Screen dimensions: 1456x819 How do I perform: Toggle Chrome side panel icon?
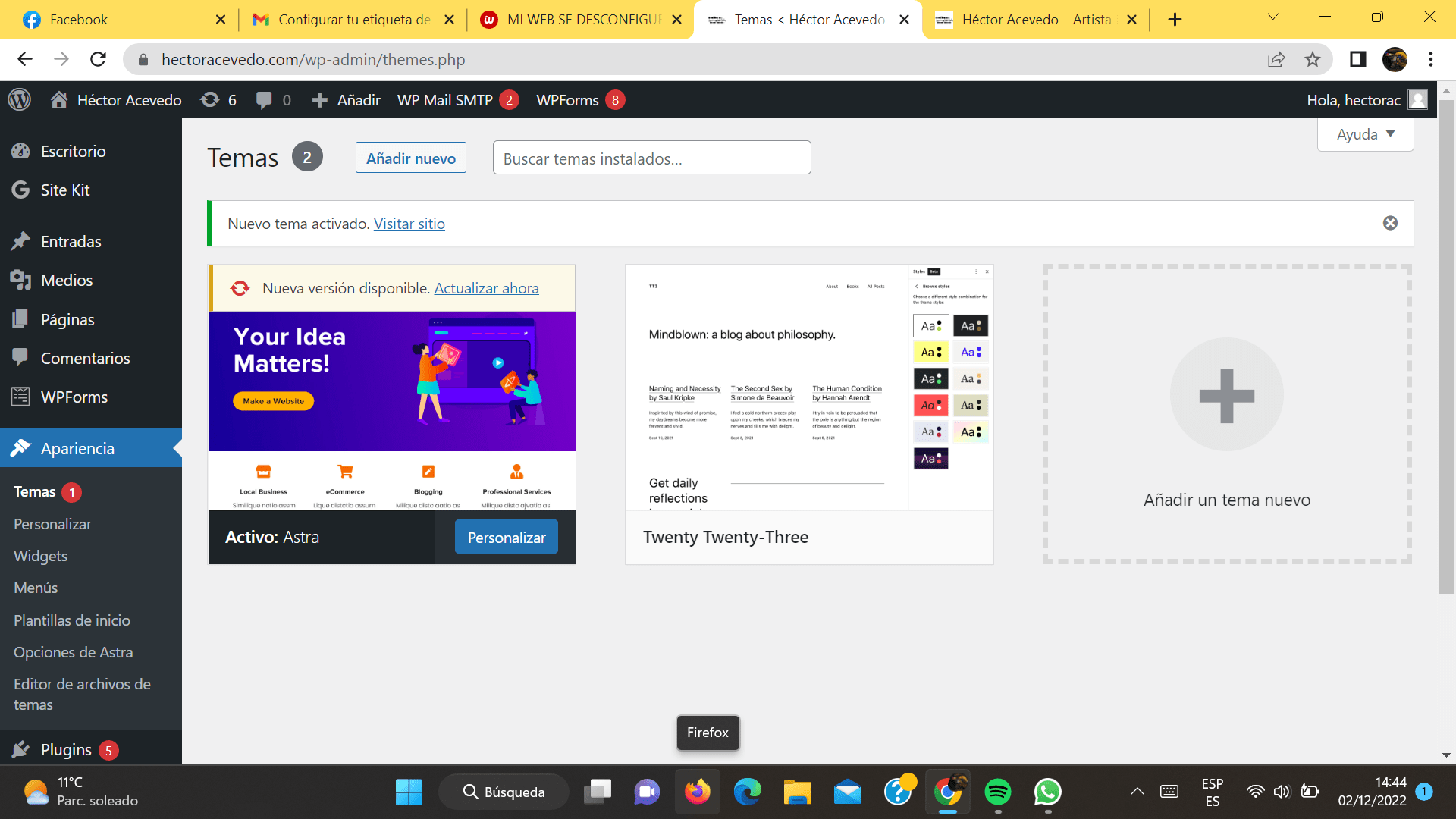(1357, 59)
